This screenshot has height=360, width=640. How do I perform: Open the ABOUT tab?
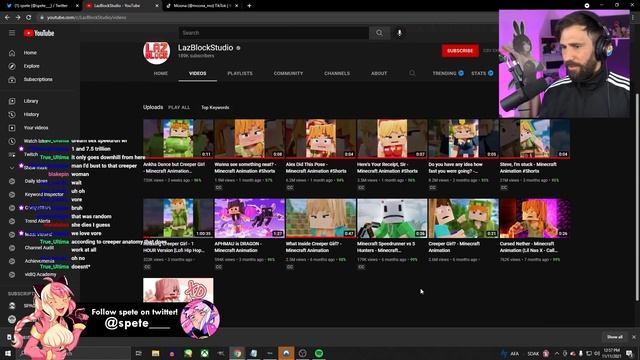pyautogui.click(x=379, y=73)
